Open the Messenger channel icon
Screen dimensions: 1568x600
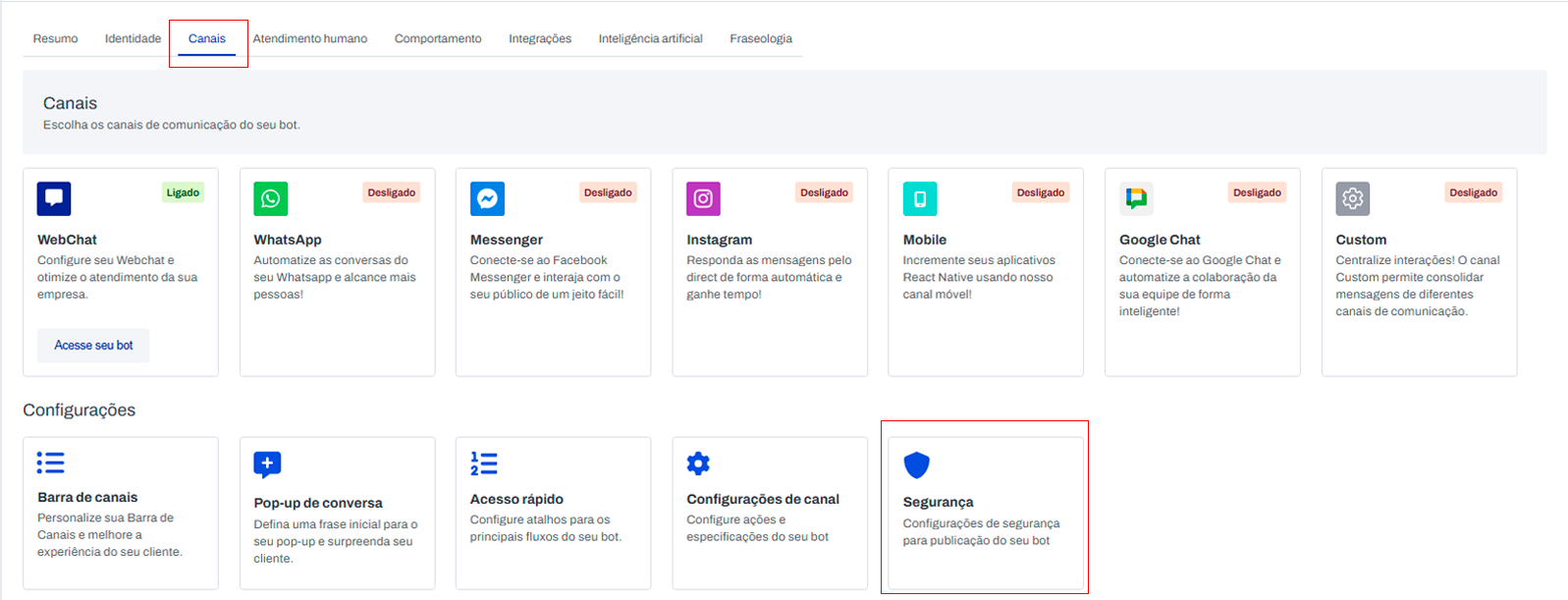[x=487, y=198]
